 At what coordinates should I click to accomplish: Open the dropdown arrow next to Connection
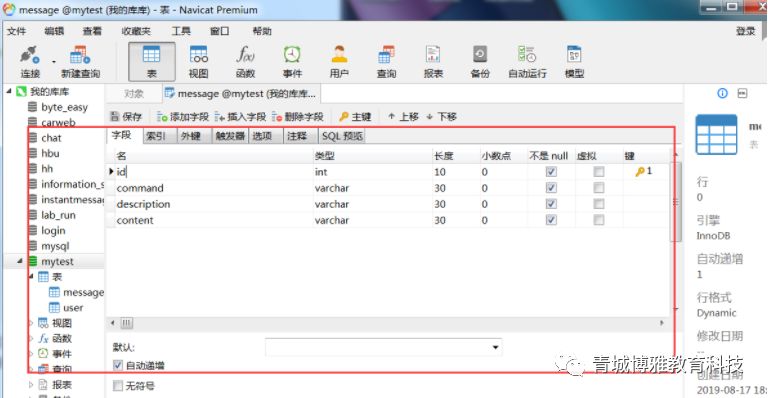pos(53,62)
